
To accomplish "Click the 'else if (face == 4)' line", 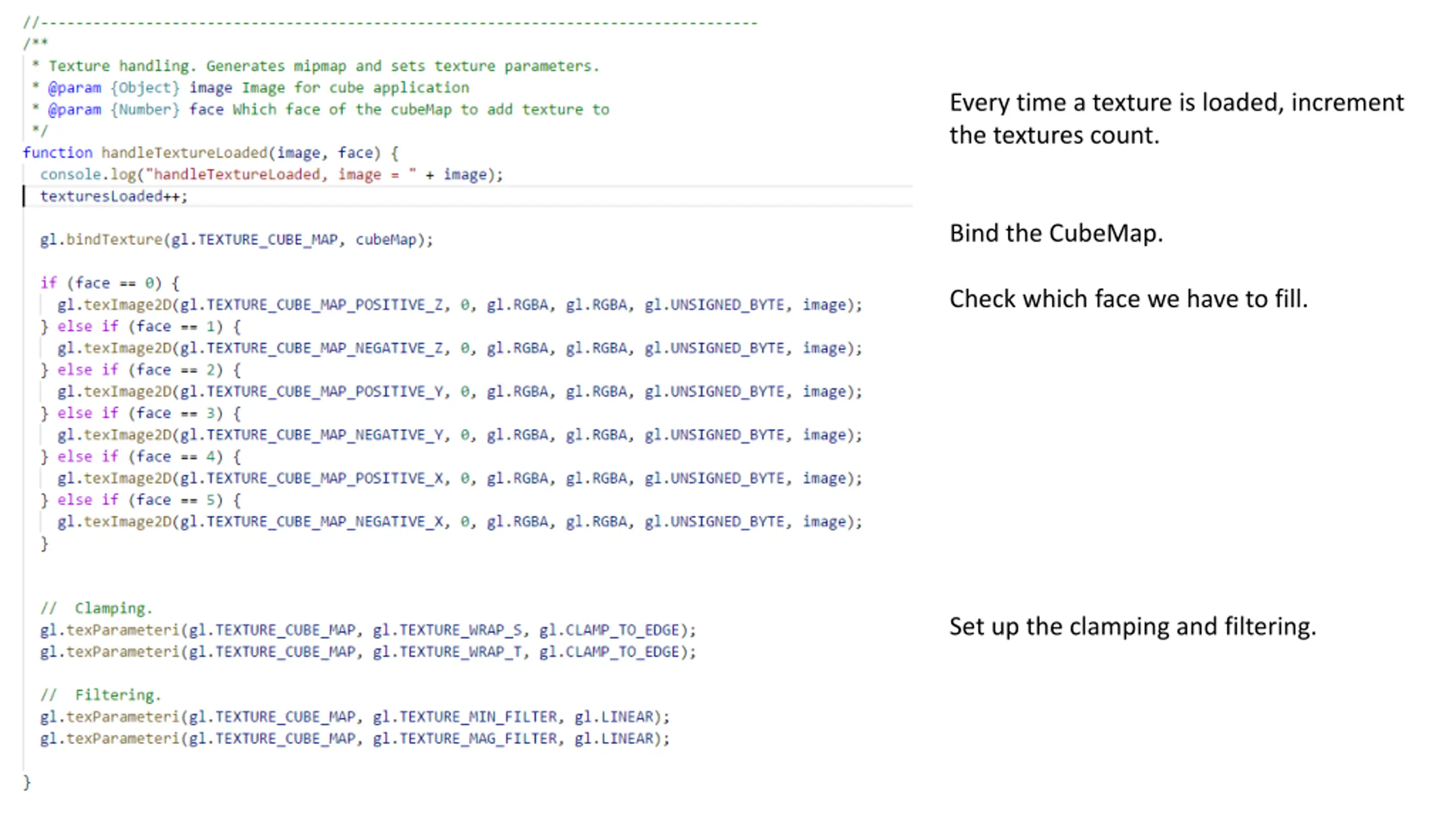I will click(140, 456).
